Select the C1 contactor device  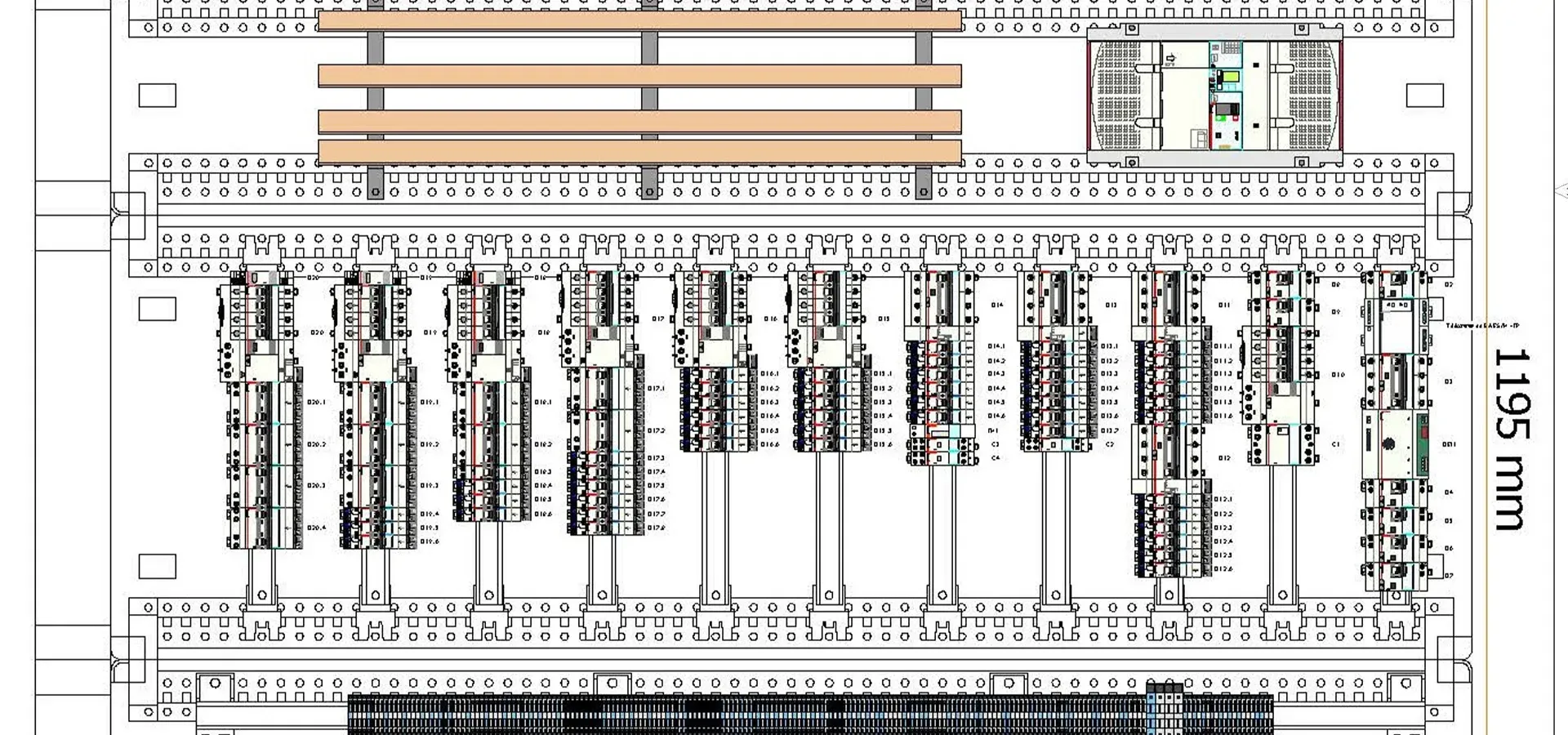(1281, 444)
